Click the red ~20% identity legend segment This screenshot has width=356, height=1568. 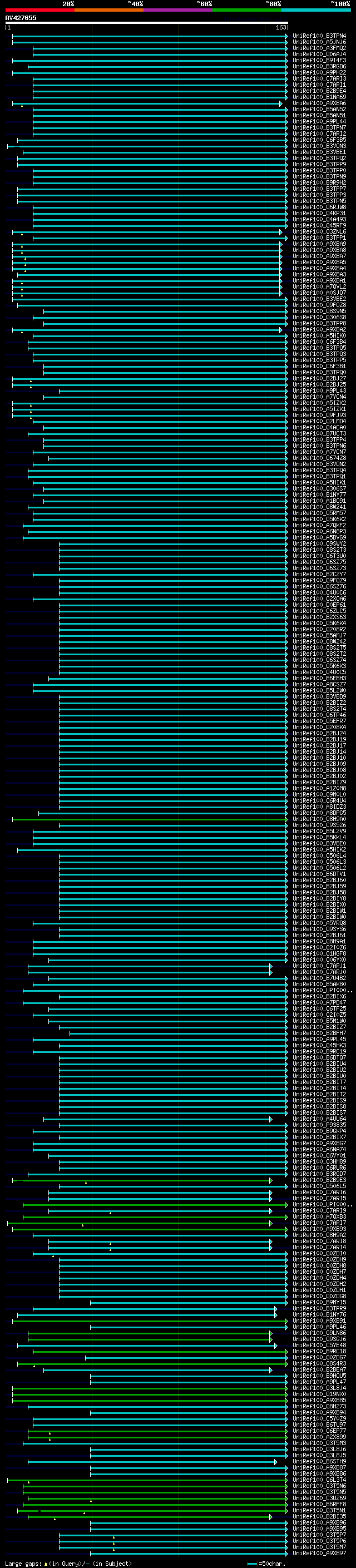39,10
